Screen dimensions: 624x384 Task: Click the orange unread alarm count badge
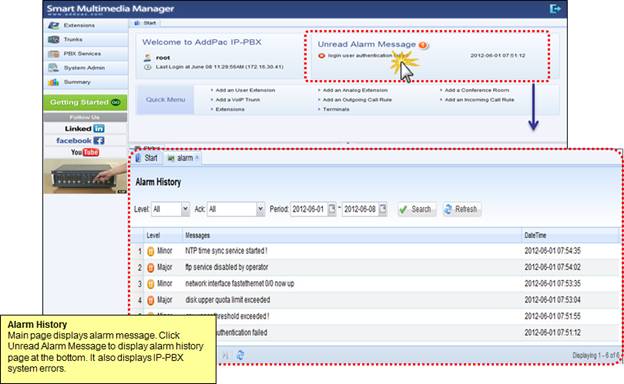click(423, 45)
